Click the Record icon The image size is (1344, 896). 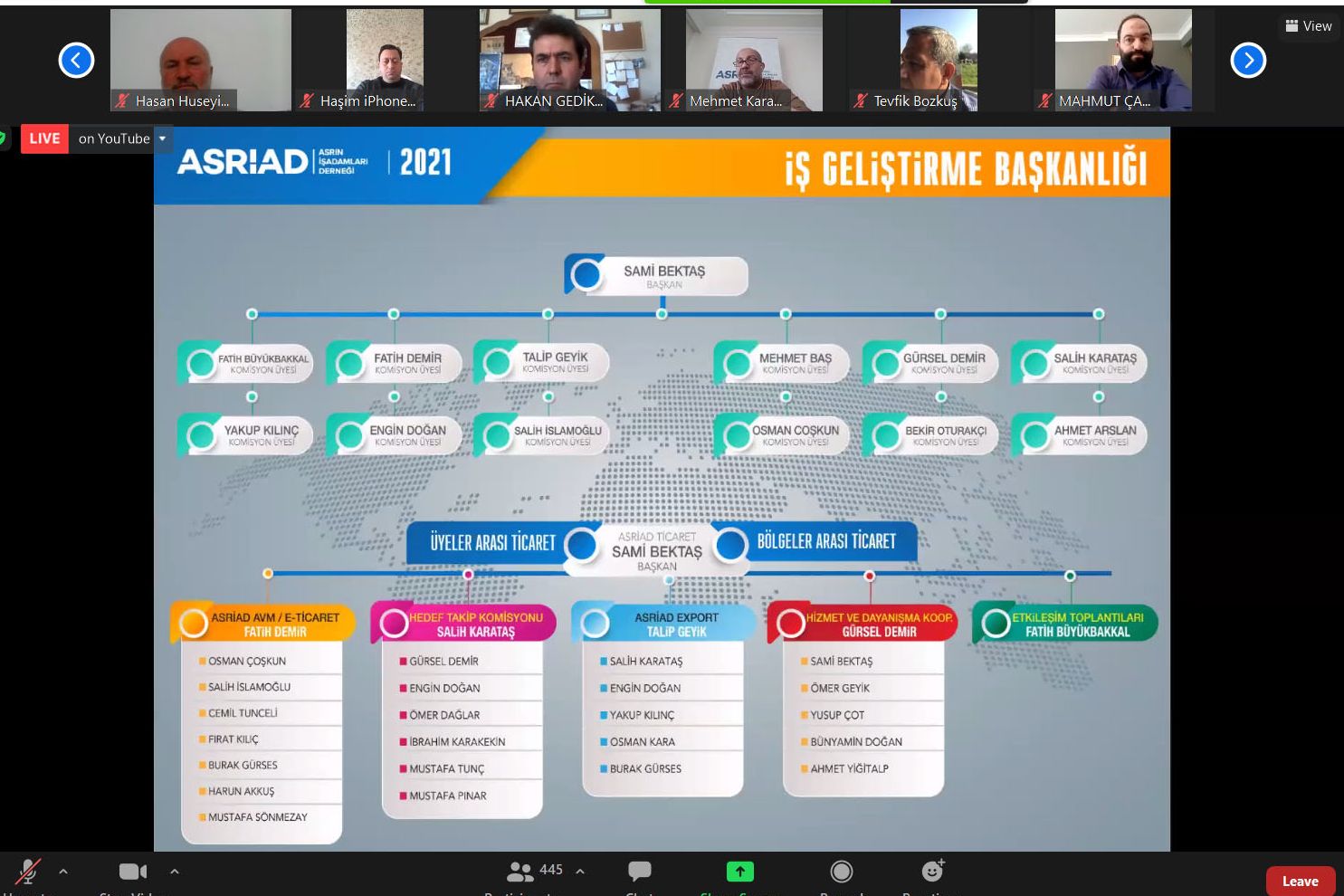pos(842,871)
